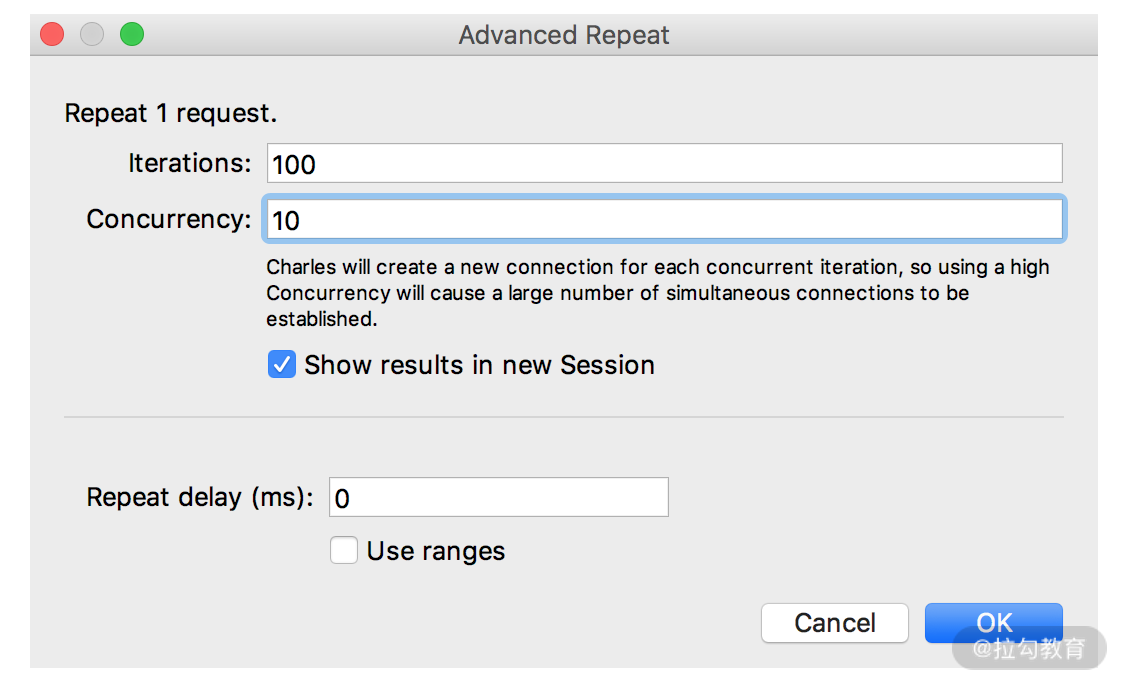Click the 'Iterations:' label
The width and height of the screenshot is (1124, 684).
[x=190, y=163]
